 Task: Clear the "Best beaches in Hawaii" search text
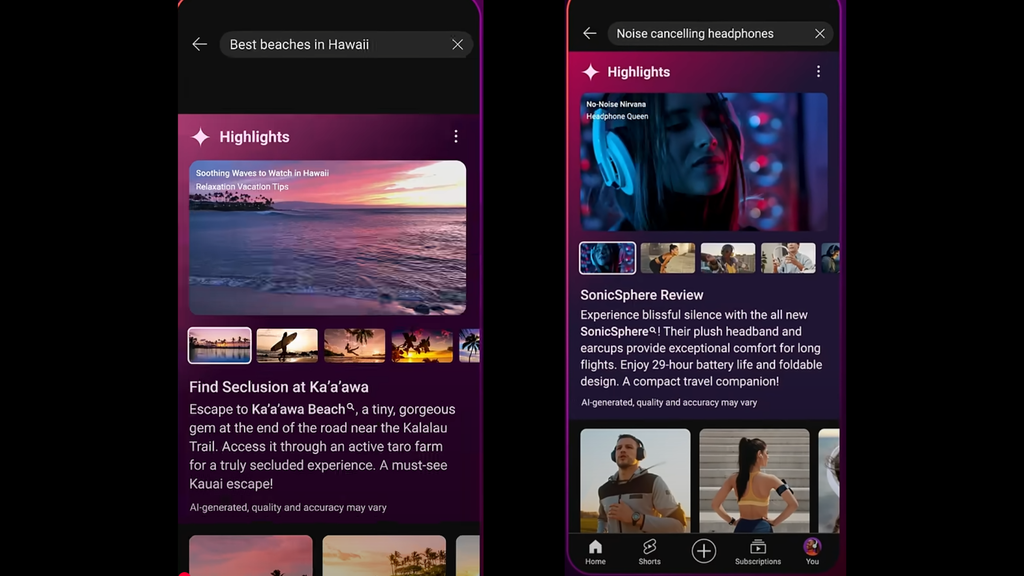[457, 44]
